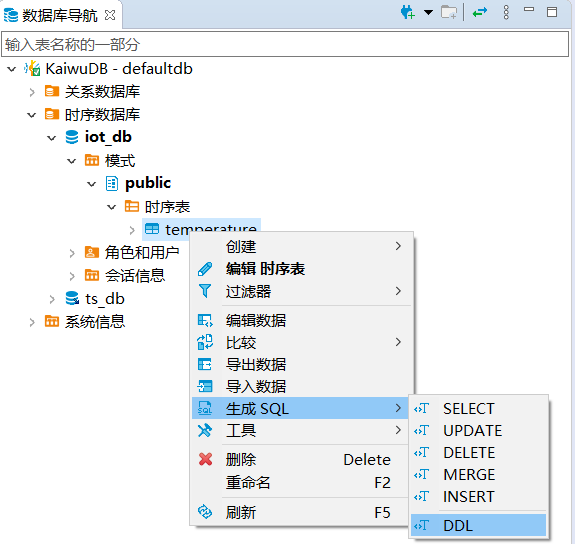Generate a SELECT statement
The height and width of the screenshot is (544, 575).
tap(479, 409)
